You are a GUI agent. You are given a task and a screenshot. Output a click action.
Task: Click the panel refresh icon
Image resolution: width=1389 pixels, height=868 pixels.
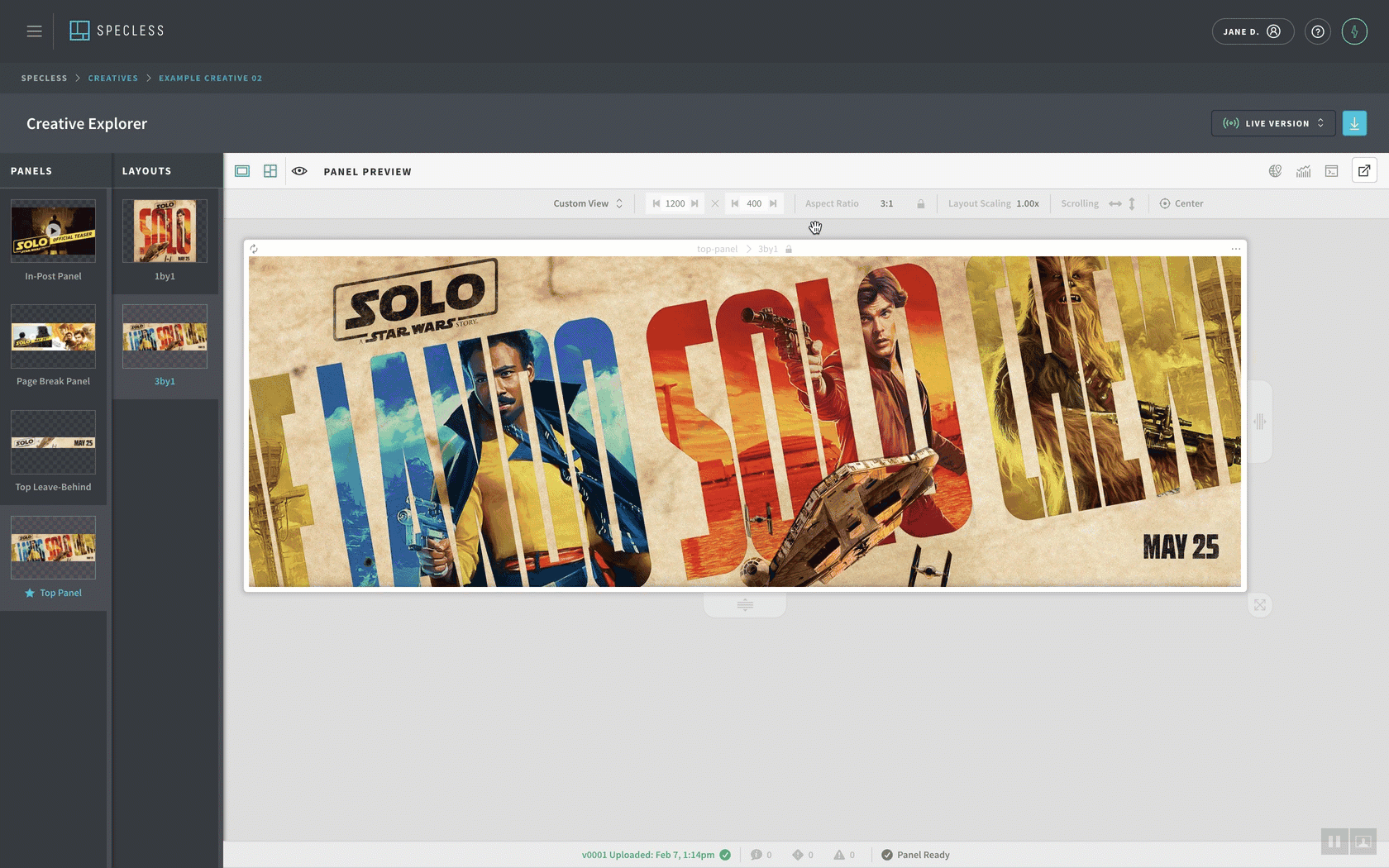click(254, 249)
